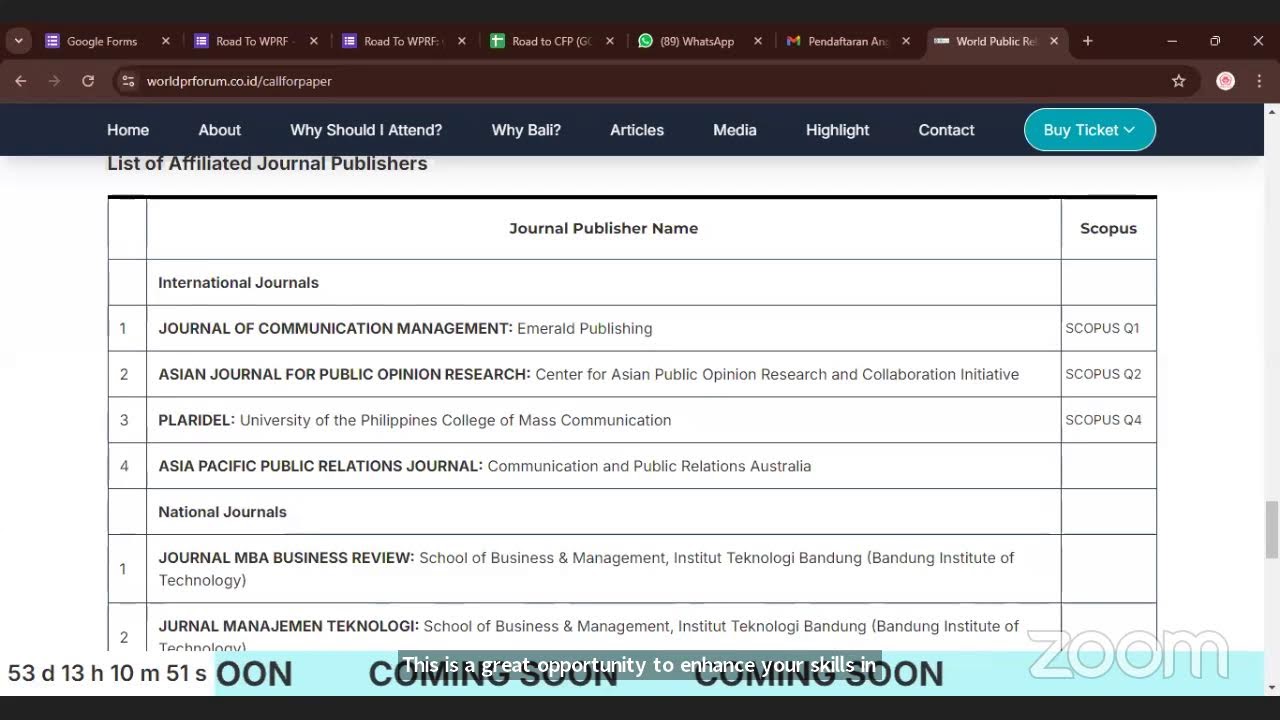
Task: Open the new tab plus button
Action: coord(1088,41)
